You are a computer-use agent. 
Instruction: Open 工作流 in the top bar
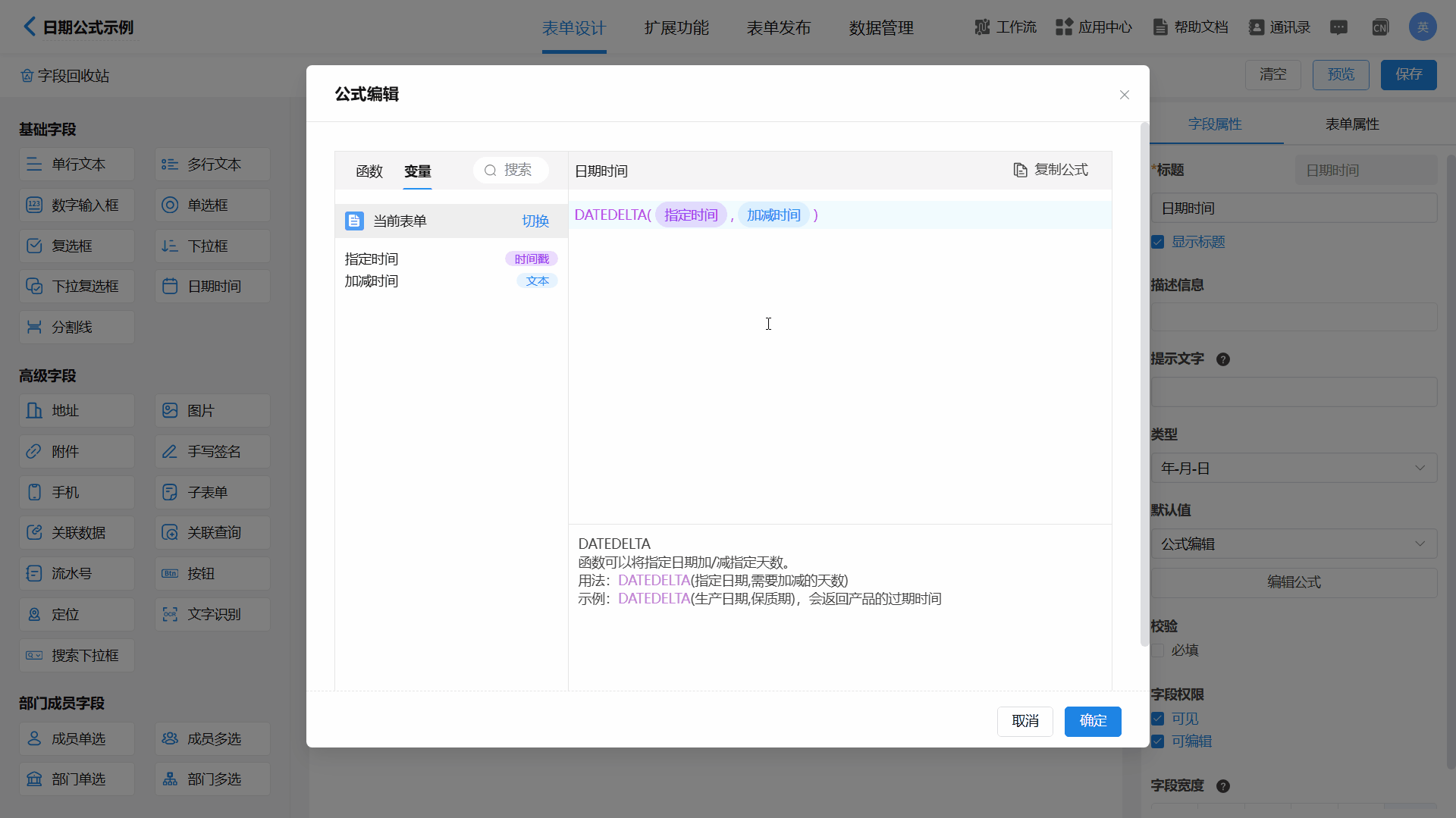tap(1006, 27)
